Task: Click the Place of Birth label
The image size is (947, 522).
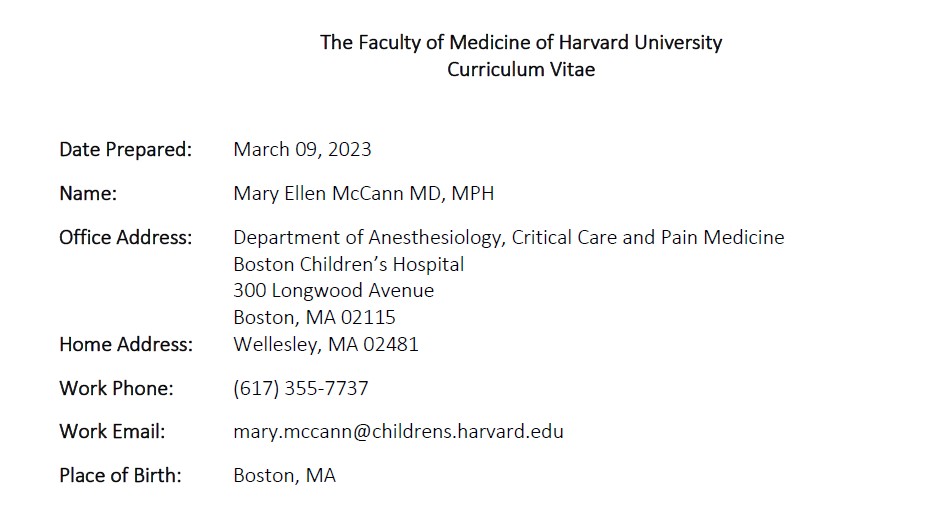Action: pos(120,476)
